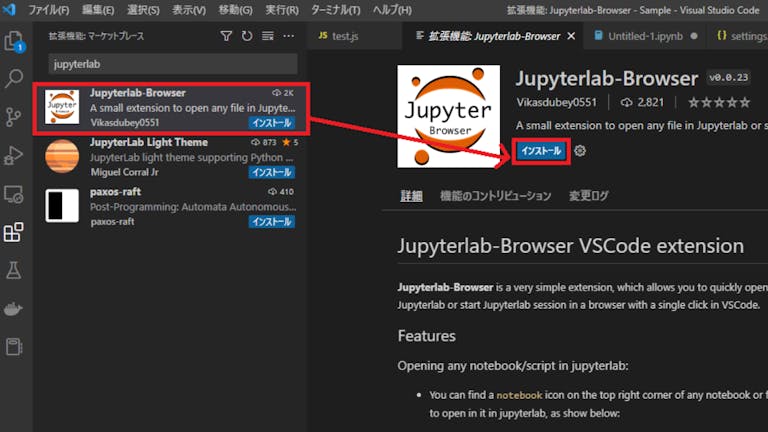
Task: Click the extension search box containing jupyterlab
Action: coord(172,64)
